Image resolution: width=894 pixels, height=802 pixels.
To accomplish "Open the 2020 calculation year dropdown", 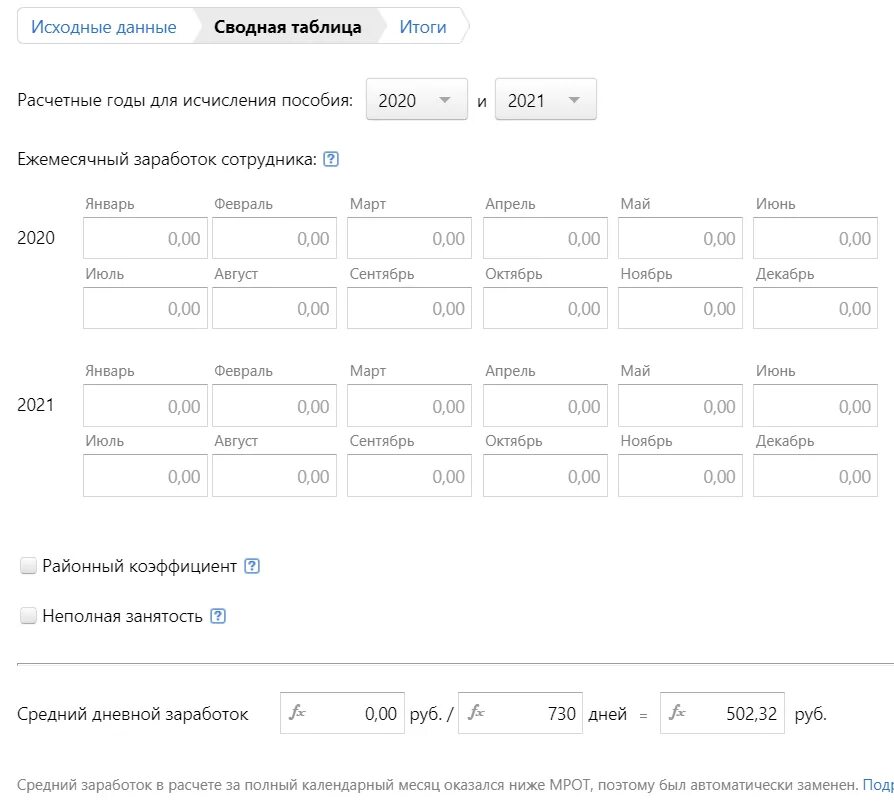I will tap(416, 100).
